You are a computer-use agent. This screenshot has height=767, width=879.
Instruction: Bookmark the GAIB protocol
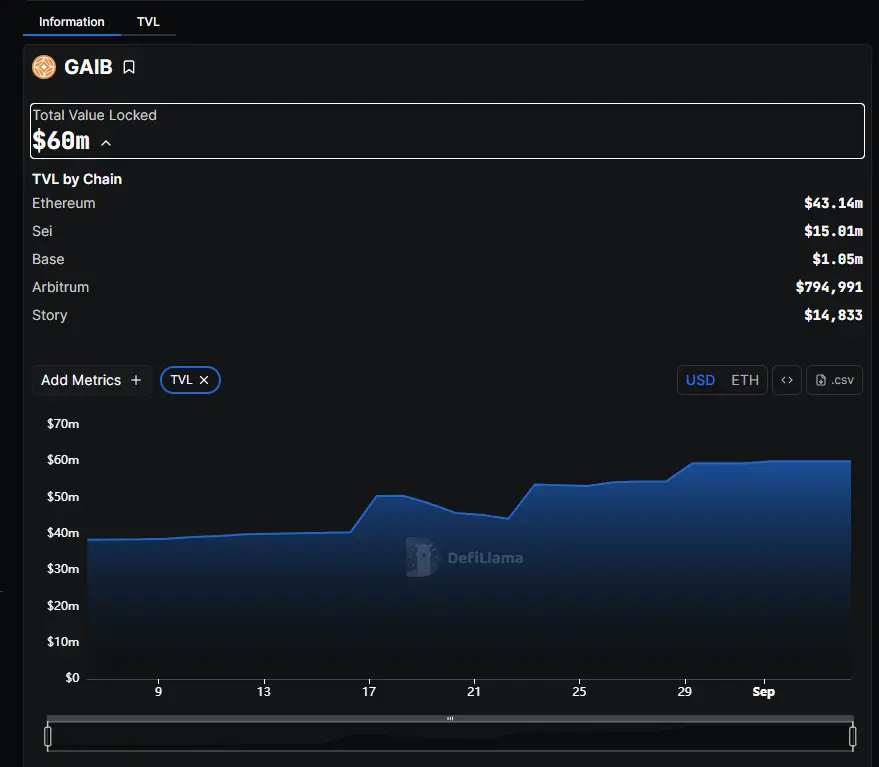pyautogui.click(x=129, y=67)
